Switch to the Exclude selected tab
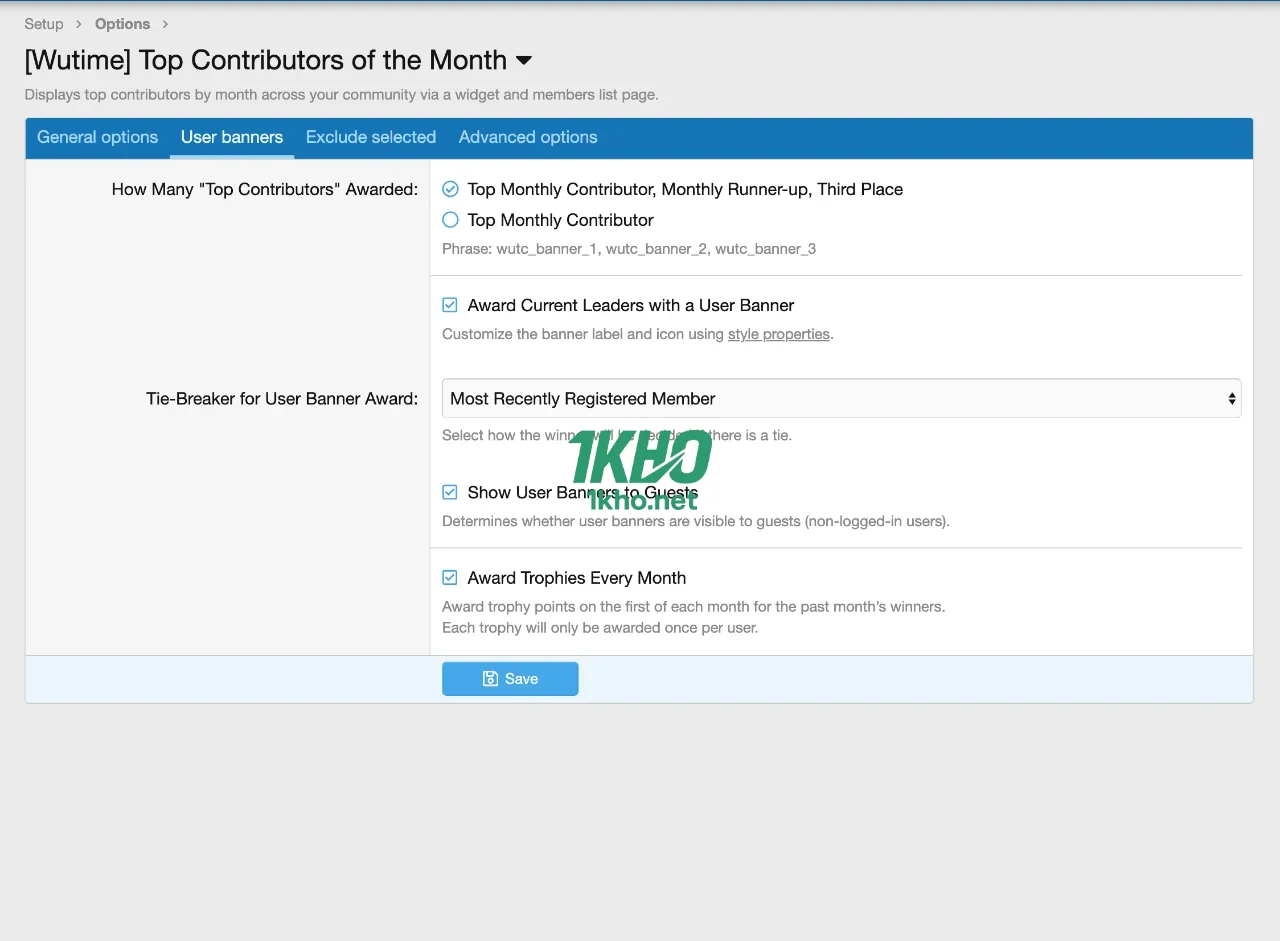Image resolution: width=1280 pixels, height=941 pixels. pyautogui.click(x=370, y=137)
